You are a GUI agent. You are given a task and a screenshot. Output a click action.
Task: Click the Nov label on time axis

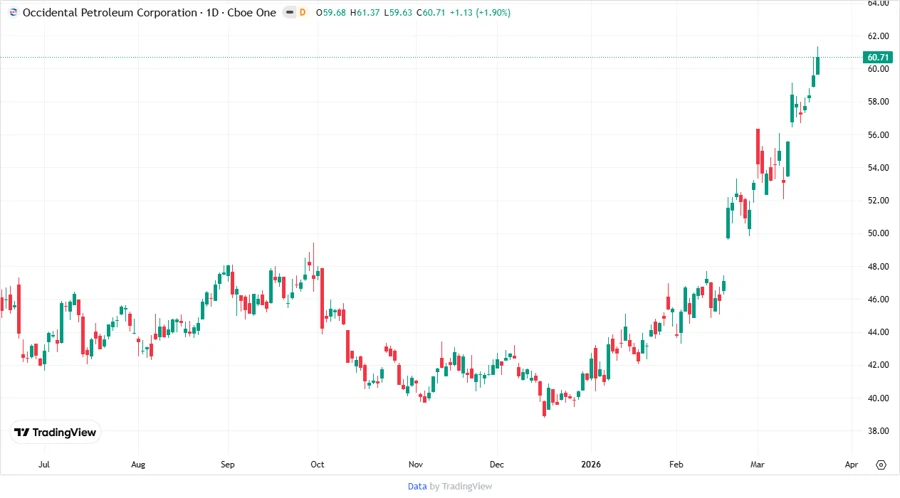416,465
